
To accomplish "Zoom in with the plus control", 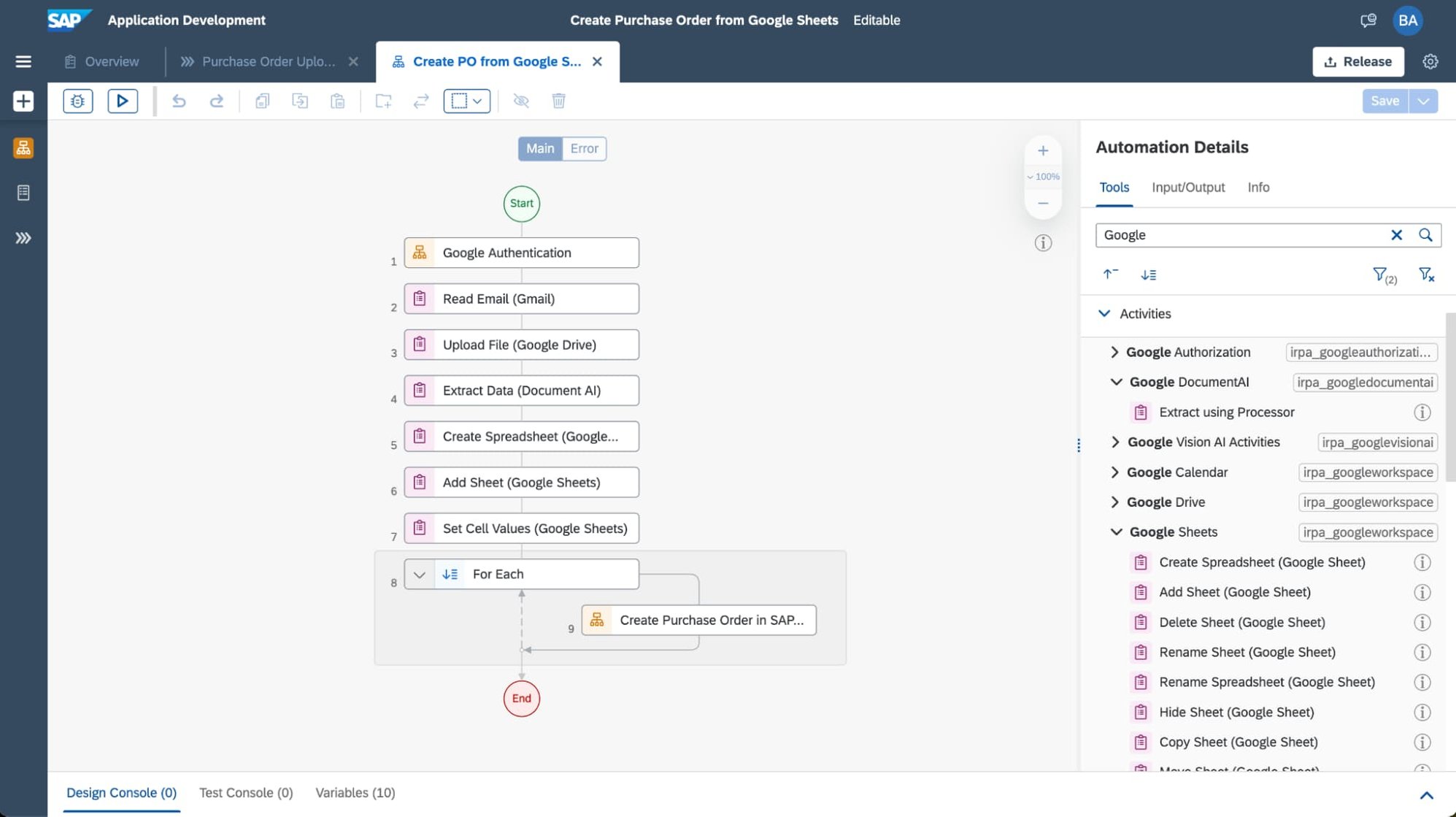I will coord(1043,150).
